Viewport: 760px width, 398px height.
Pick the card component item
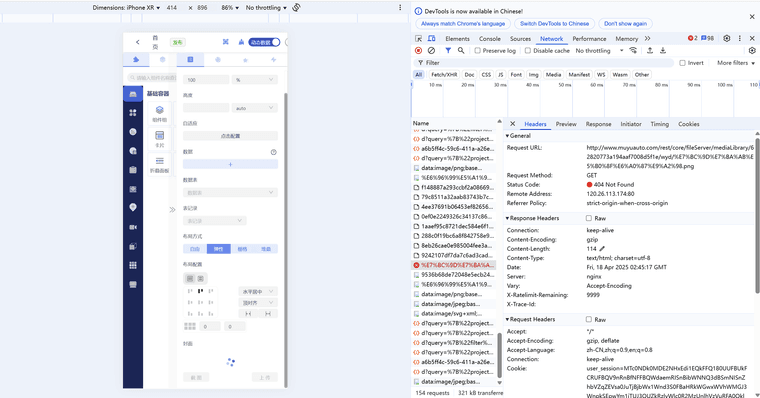pyautogui.click(x=159, y=139)
